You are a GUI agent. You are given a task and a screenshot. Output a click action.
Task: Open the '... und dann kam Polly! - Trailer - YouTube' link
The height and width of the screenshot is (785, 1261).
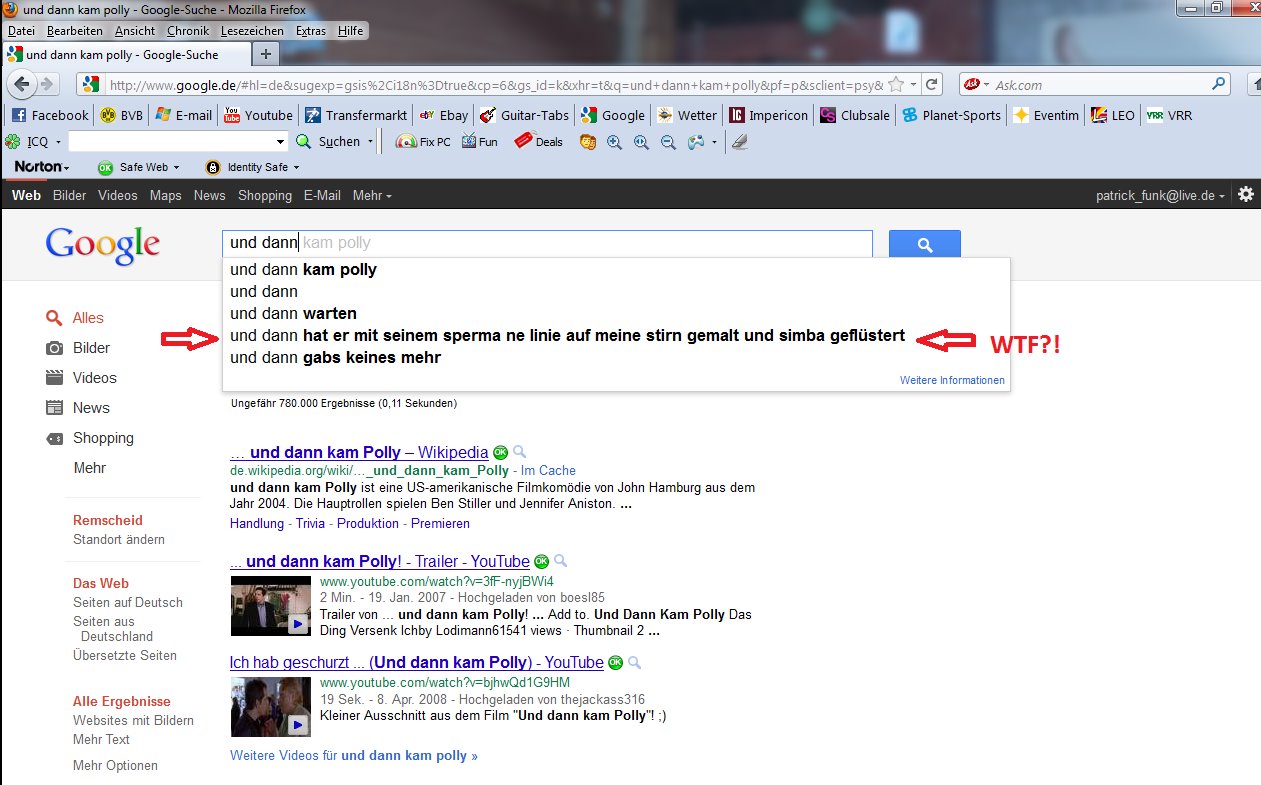380,561
